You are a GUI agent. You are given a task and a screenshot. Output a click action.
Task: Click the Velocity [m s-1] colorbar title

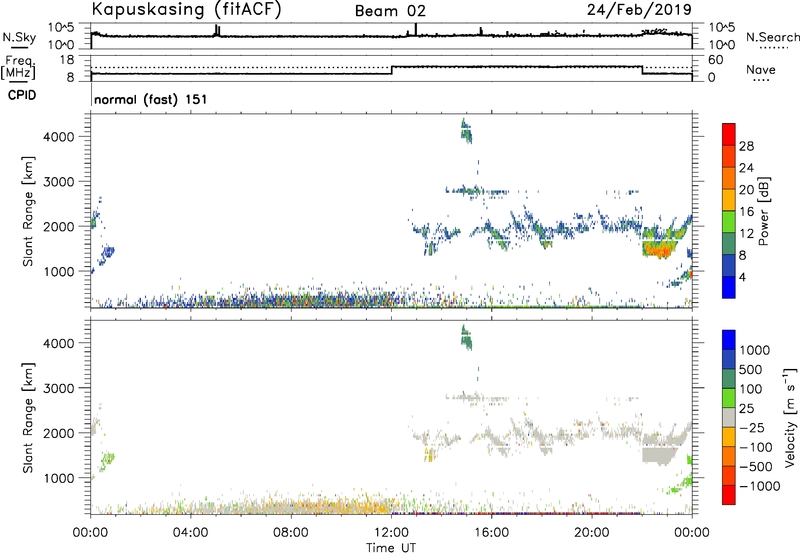[790, 417]
